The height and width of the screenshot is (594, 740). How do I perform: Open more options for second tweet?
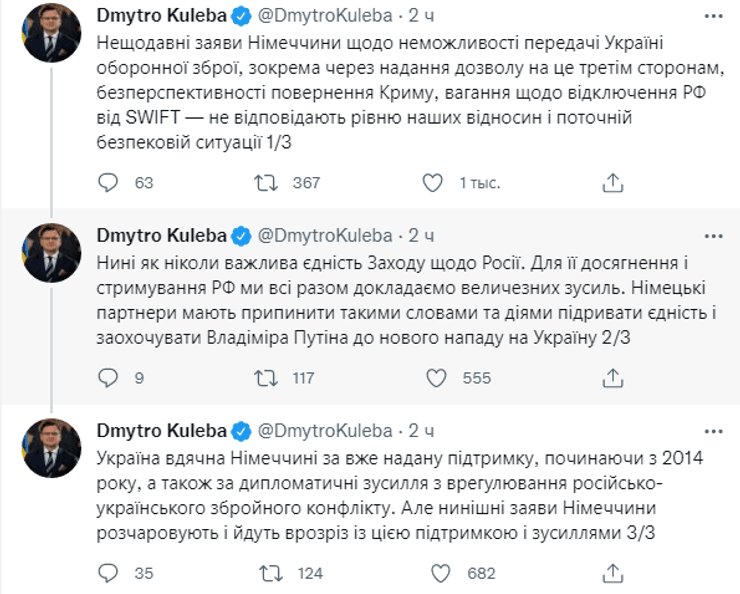pos(712,235)
